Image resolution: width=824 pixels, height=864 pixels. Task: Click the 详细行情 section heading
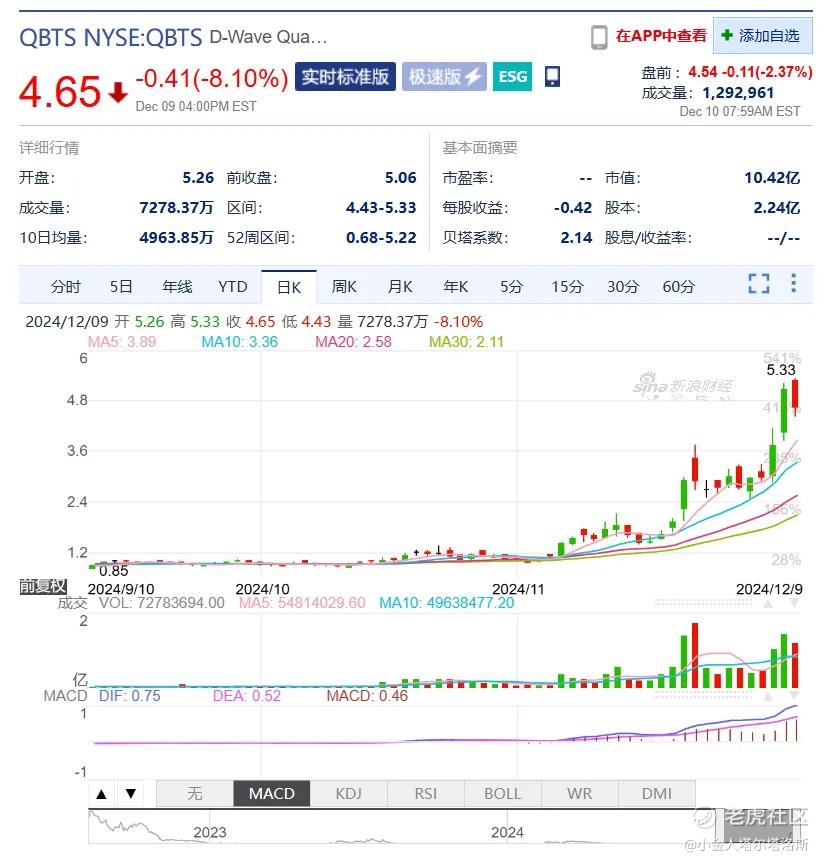49,148
